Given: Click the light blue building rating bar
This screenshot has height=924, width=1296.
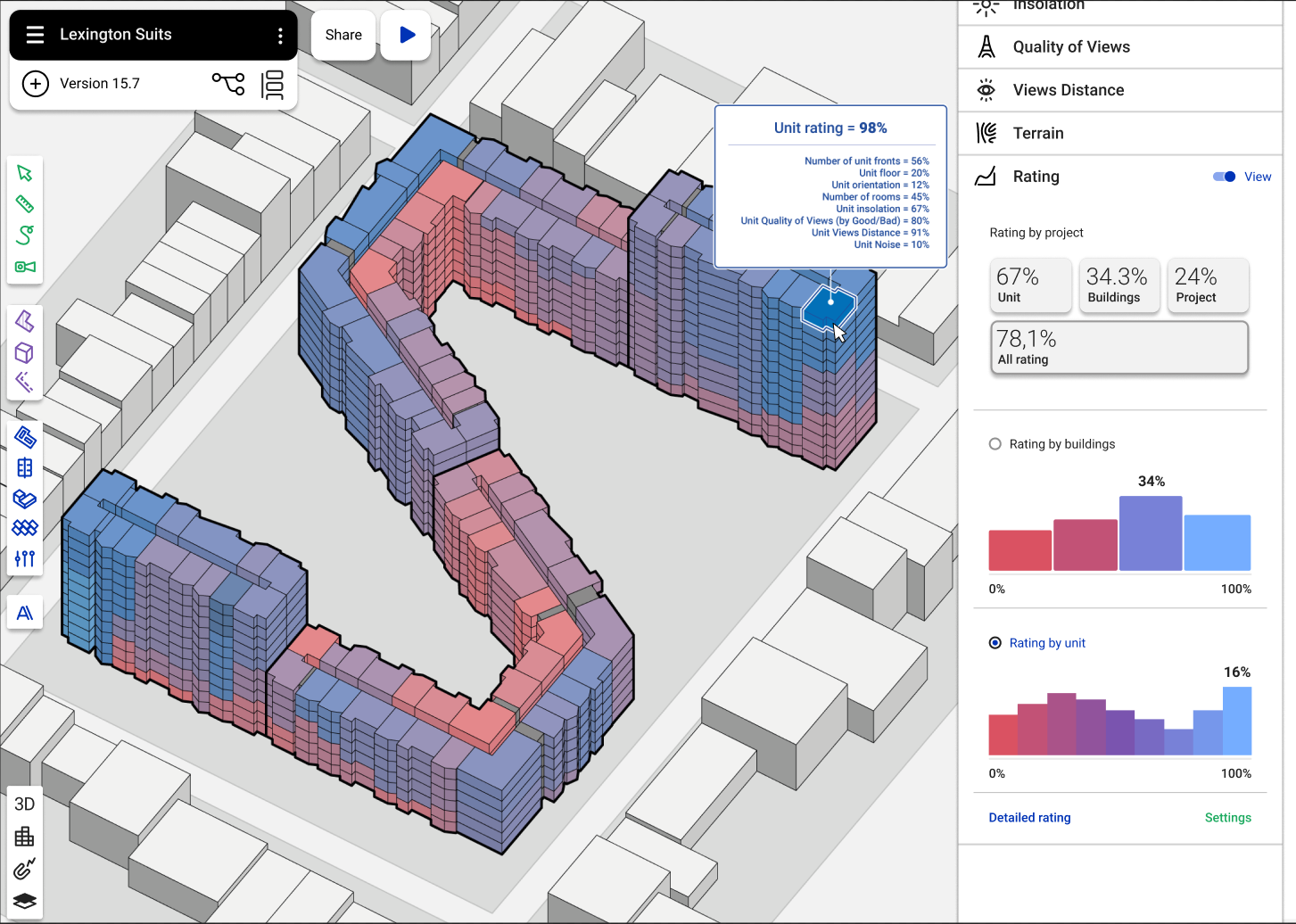Looking at the screenshot, I should 1217,542.
